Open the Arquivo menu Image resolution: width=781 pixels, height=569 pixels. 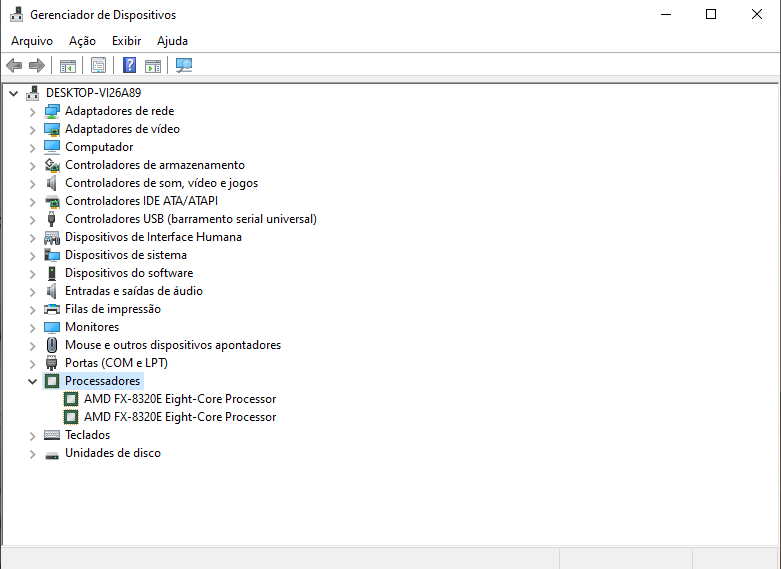pos(32,41)
